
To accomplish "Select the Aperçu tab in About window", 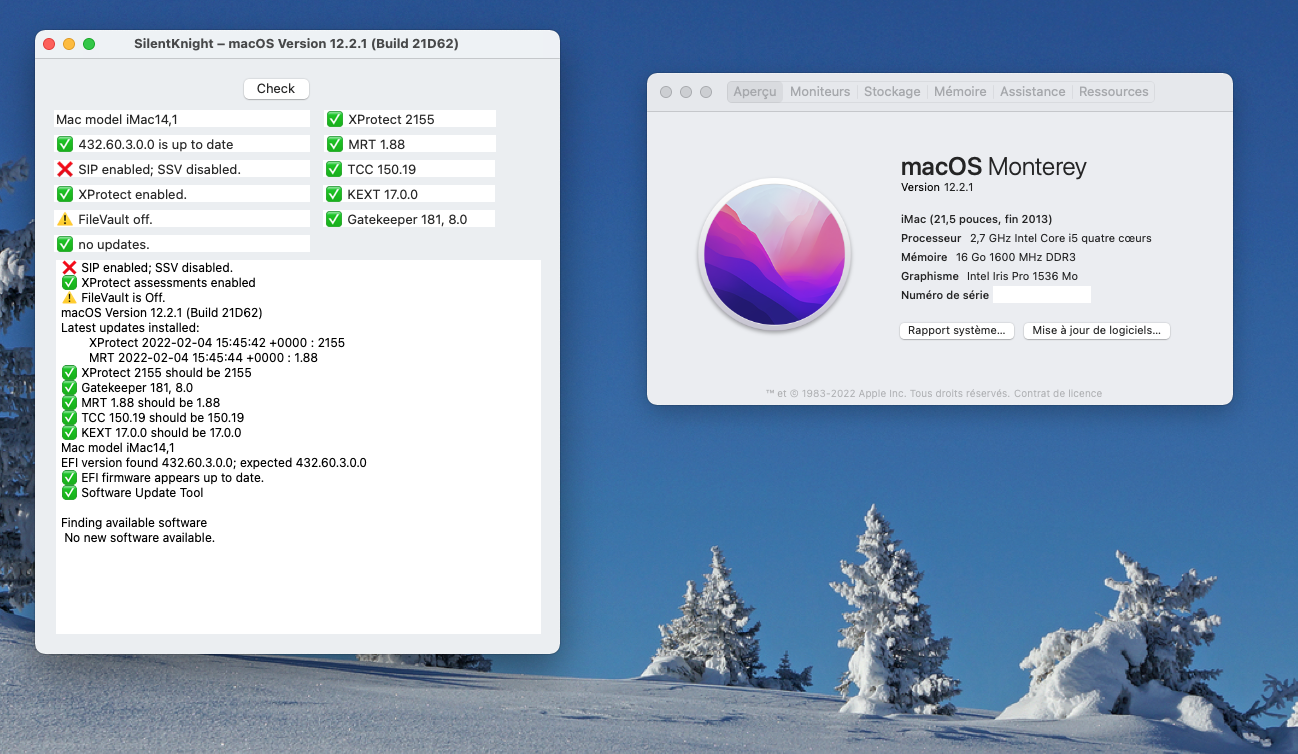I will pyautogui.click(x=755, y=91).
